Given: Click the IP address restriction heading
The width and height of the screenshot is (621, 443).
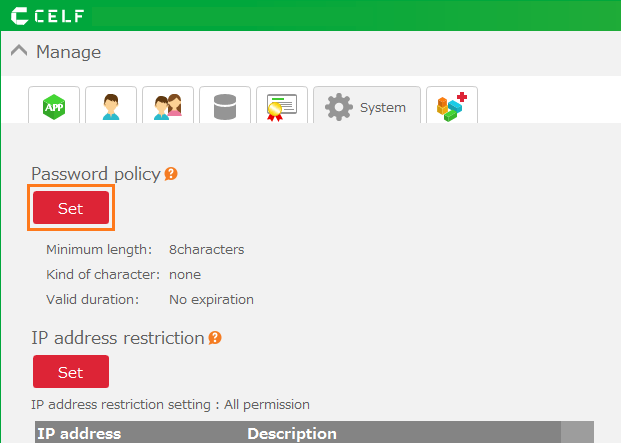Looking at the screenshot, I should coord(118,338).
